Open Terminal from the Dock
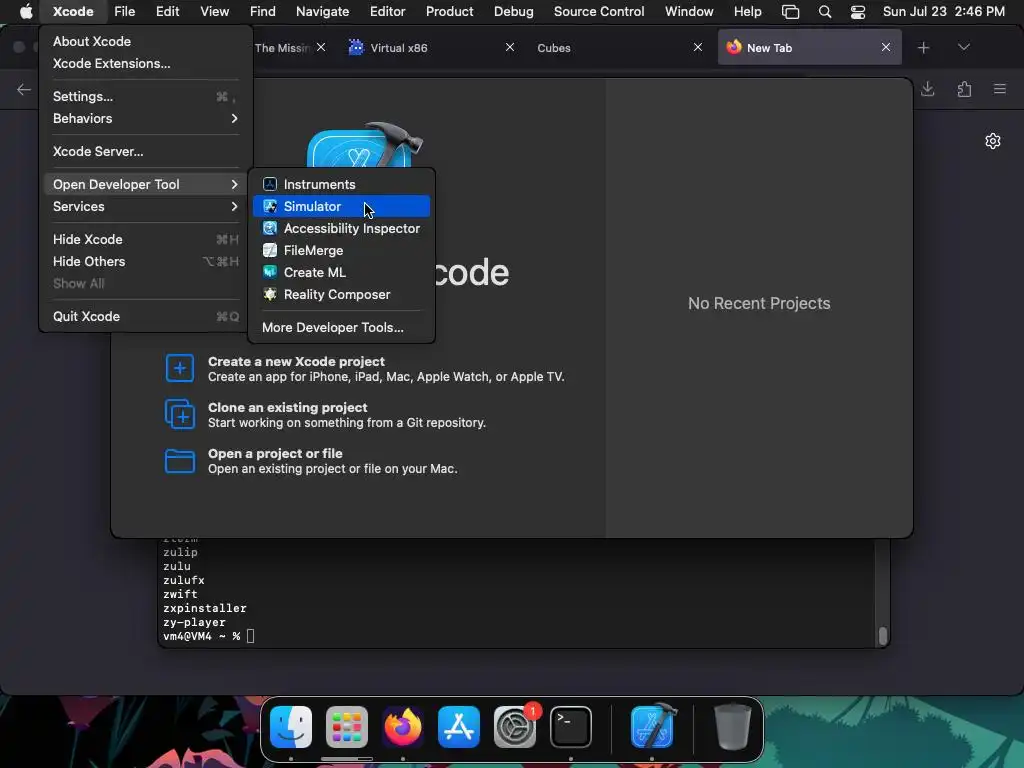 [571, 727]
